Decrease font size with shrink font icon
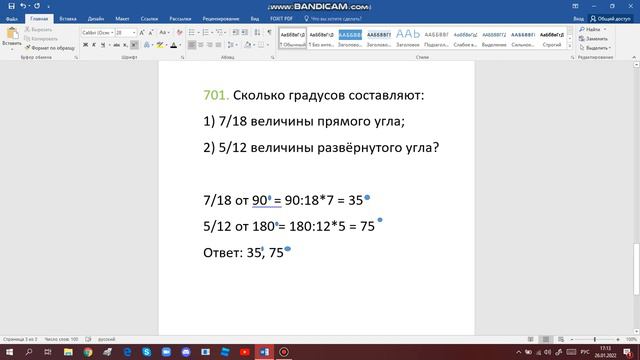Image resolution: width=640 pixels, height=360 pixels. (x=151, y=32)
